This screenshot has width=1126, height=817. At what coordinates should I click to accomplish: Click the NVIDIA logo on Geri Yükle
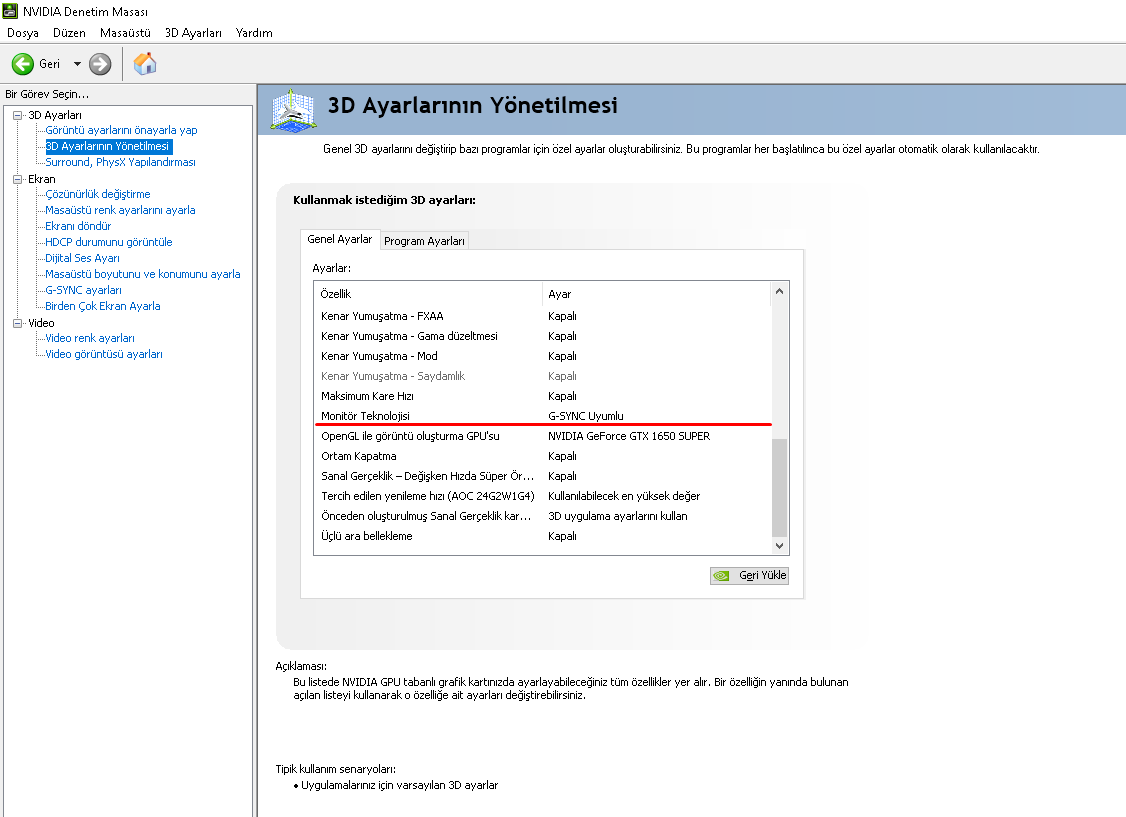(722, 576)
